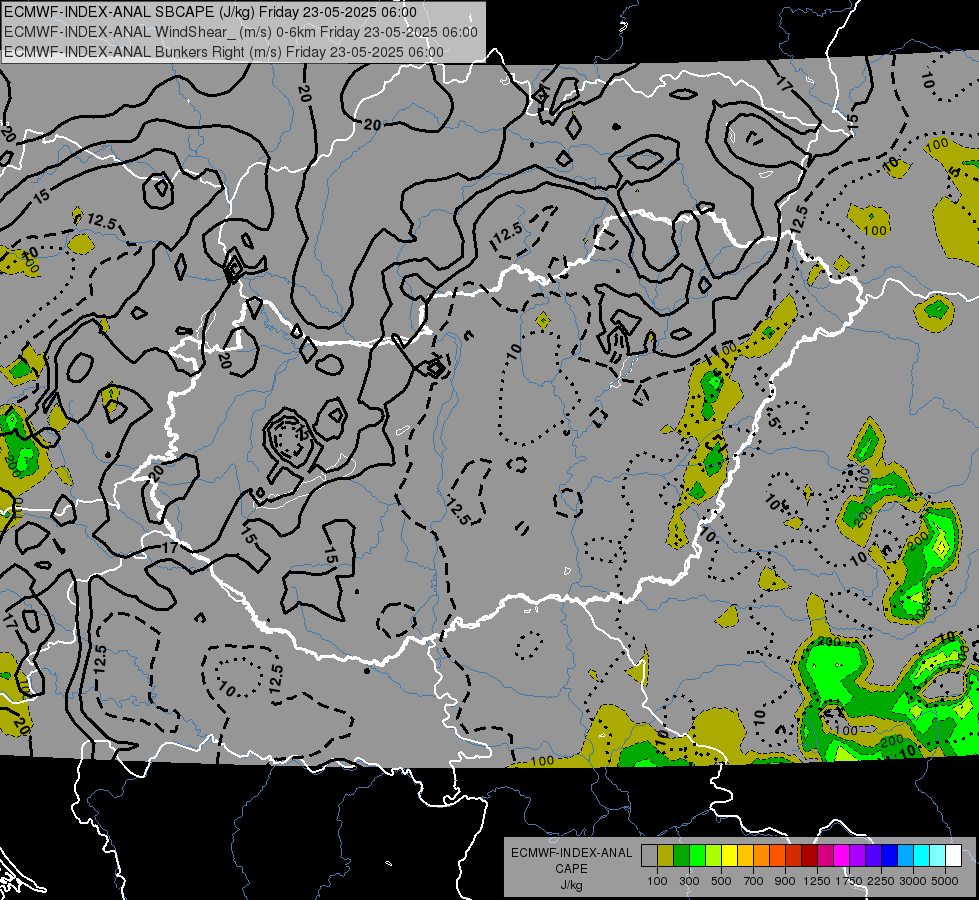Click the yellow-green legend swatch before 500
This screenshot has width=979, height=900.
[714, 856]
